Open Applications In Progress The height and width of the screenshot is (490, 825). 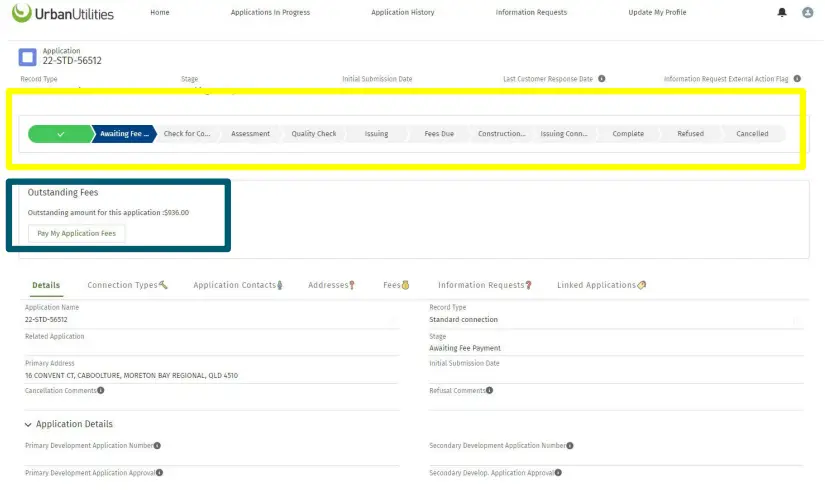pyautogui.click(x=270, y=12)
